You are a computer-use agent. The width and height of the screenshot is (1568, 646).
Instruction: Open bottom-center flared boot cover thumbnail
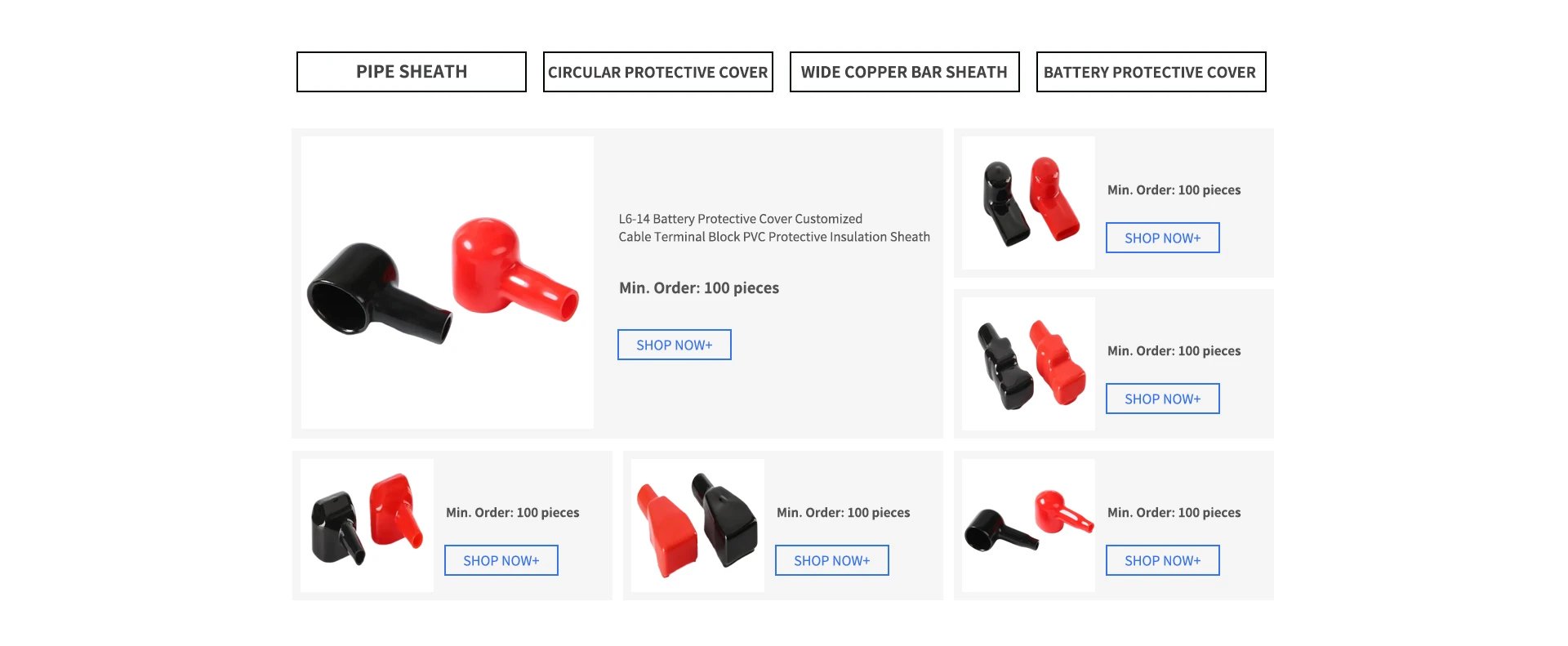click(697, 525)
